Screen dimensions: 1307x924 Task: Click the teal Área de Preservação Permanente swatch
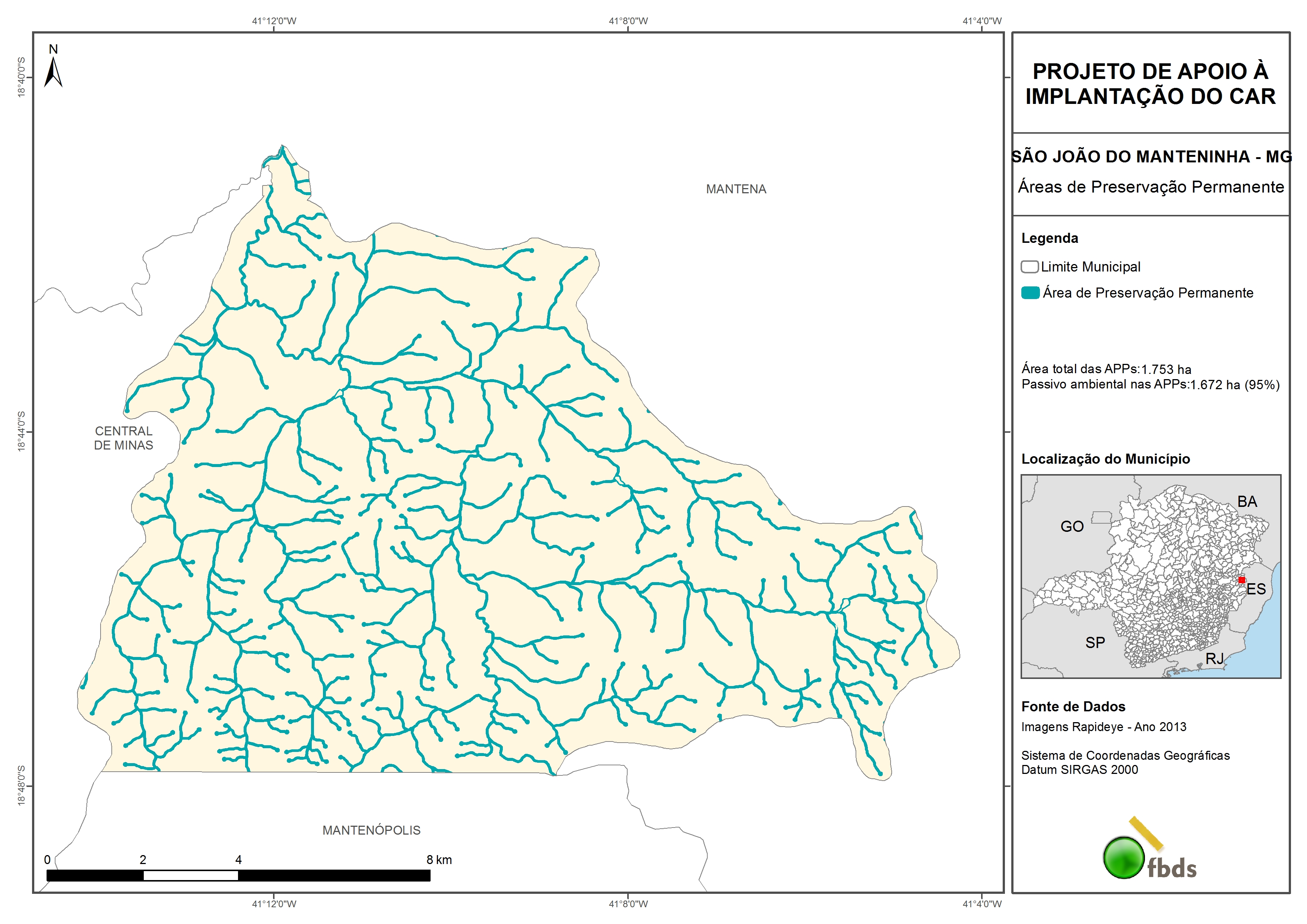(1030, 293)
